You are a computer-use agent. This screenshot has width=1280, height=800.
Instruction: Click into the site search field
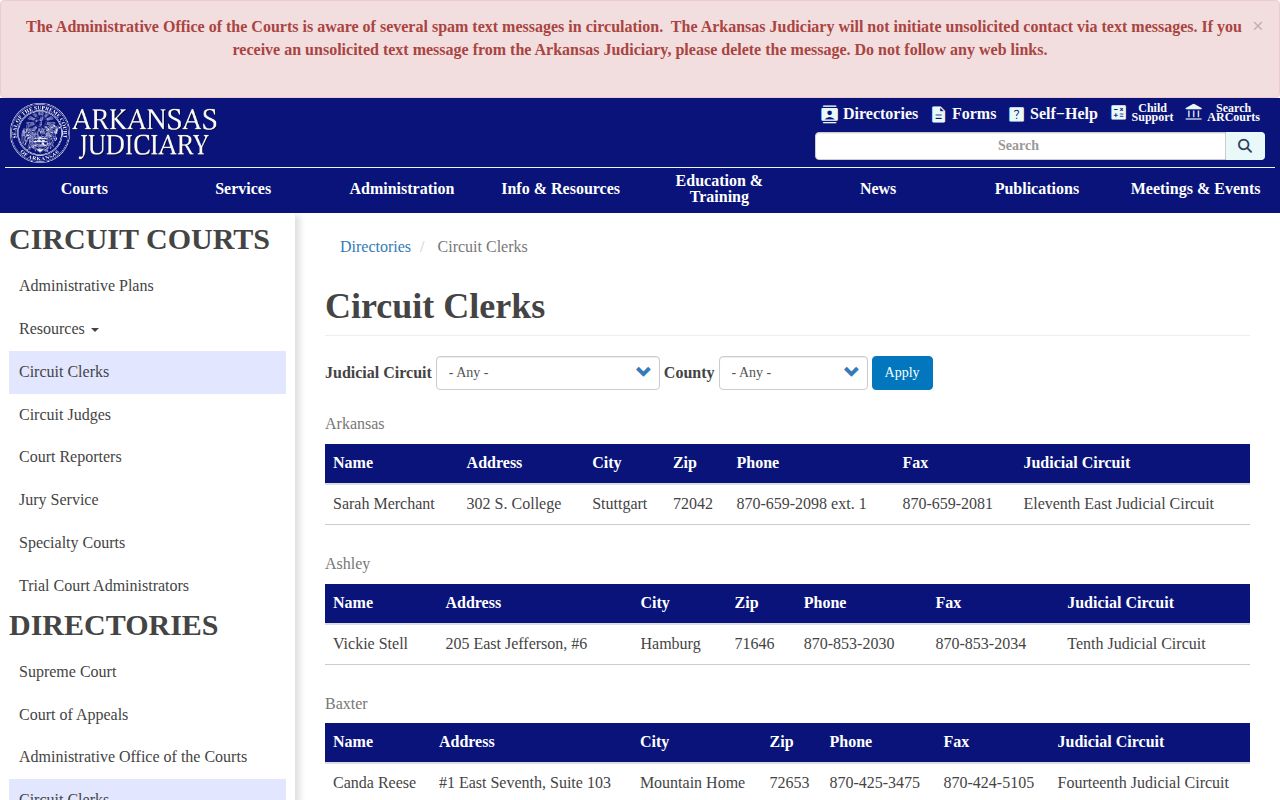[x=1020, y=146]
